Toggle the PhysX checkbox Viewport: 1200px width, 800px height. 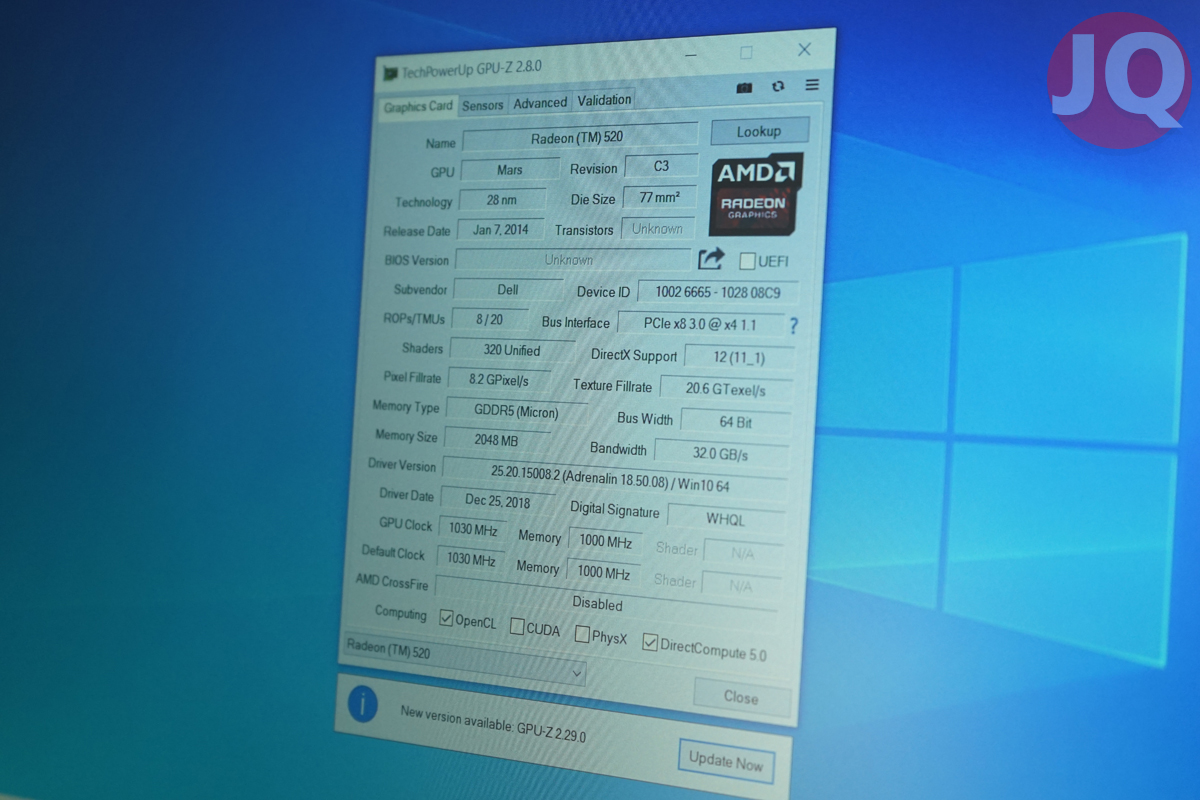pyautogui.click(x=583, y=634)
